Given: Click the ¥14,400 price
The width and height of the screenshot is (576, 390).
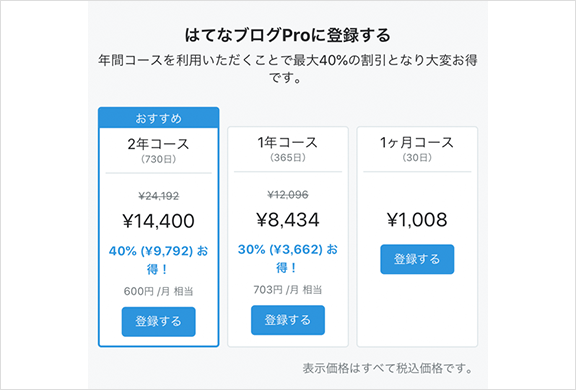Looking at the screenshot, I should click(158, 221).
